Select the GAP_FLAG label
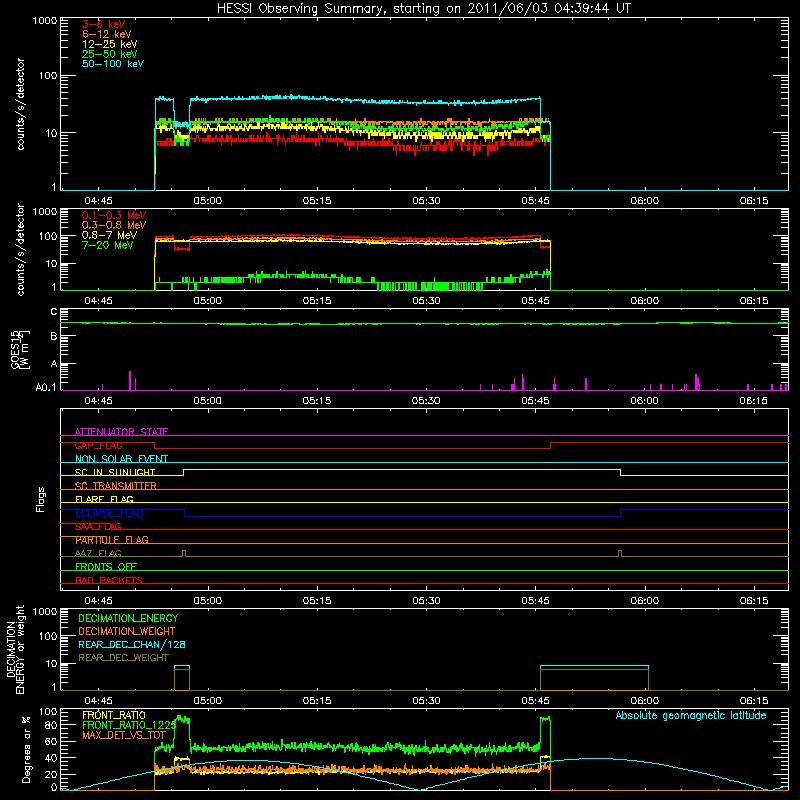 pos(98,445)
